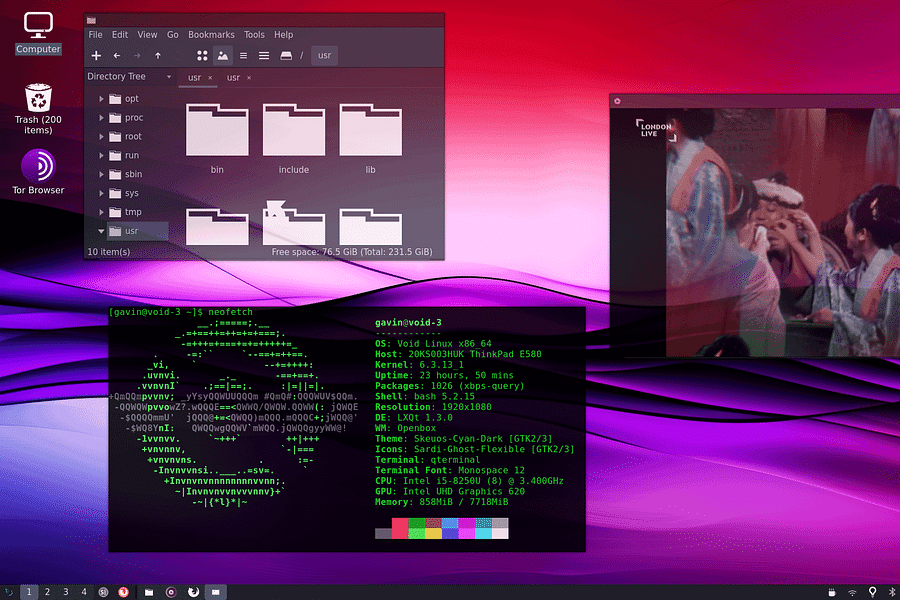900x600 pixels.
Task: Click the terminal icon in the taskbar
Action: click(215, 591)
